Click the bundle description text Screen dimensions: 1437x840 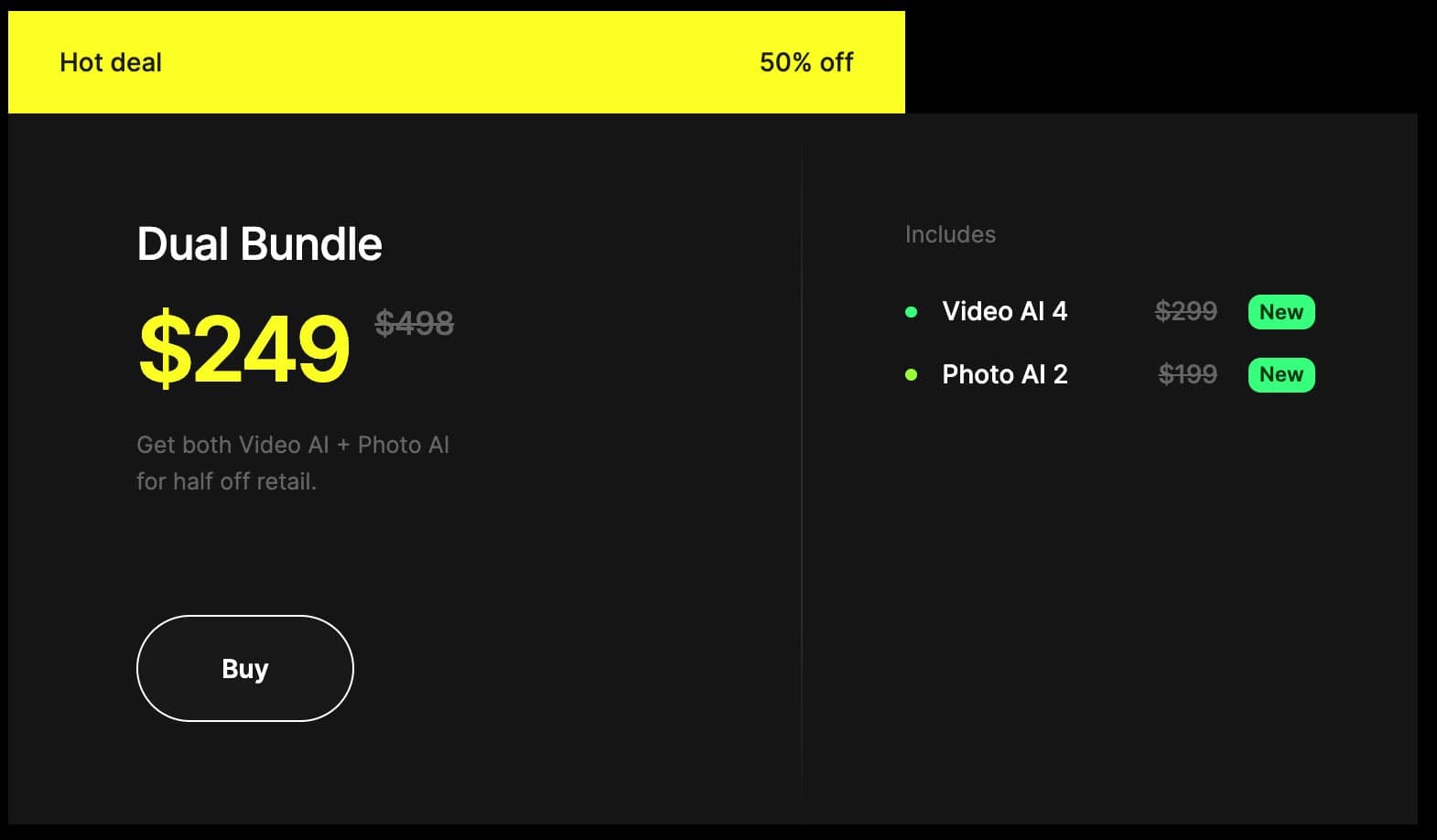tap(293, 462)
